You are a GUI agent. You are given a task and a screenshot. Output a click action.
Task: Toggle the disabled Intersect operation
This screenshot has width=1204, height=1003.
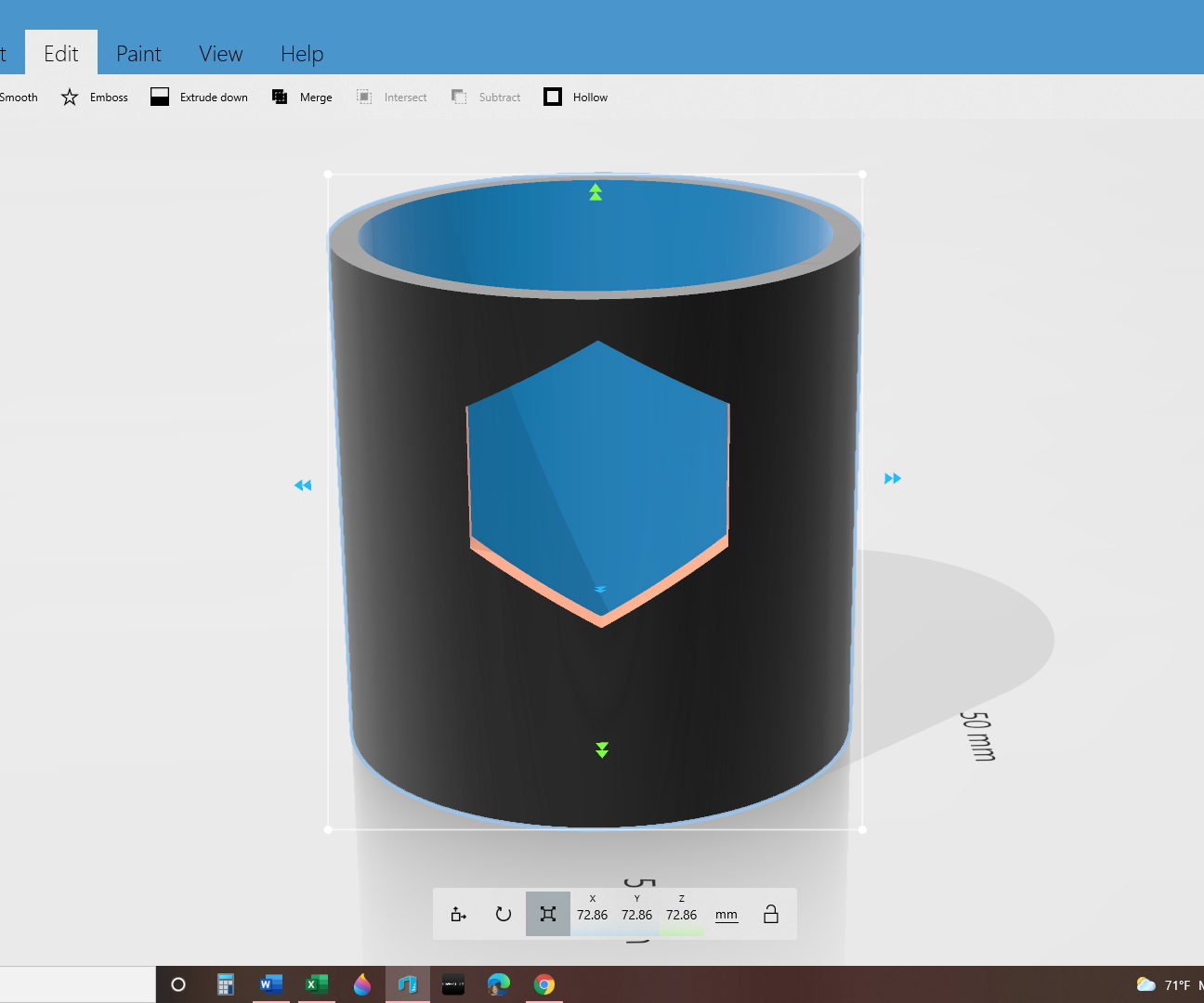pyautogui.click(x=391, y=97)
